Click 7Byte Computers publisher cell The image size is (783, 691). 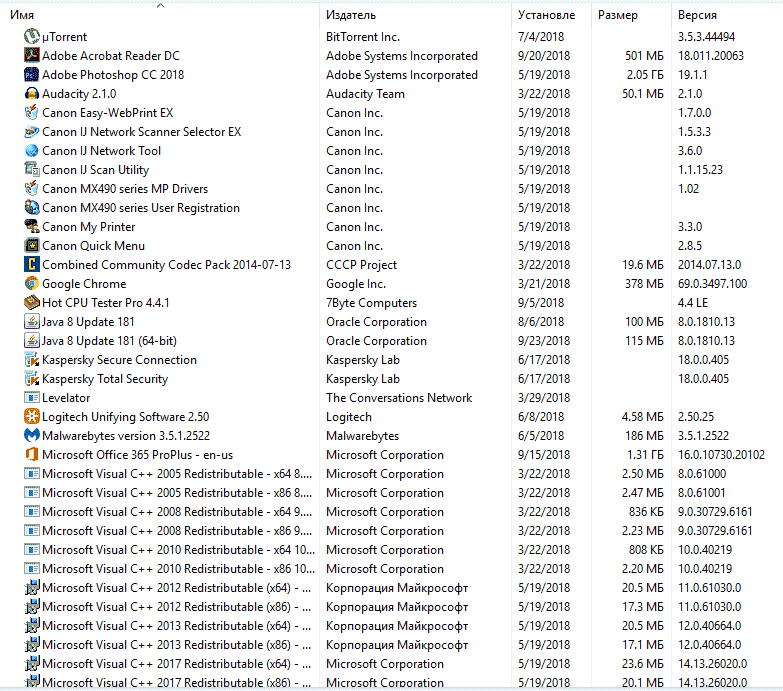tap(371, 303)
